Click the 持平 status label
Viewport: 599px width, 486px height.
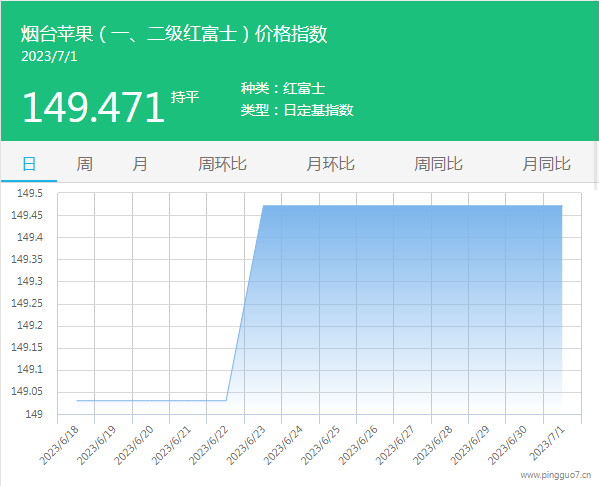[185, 97]
